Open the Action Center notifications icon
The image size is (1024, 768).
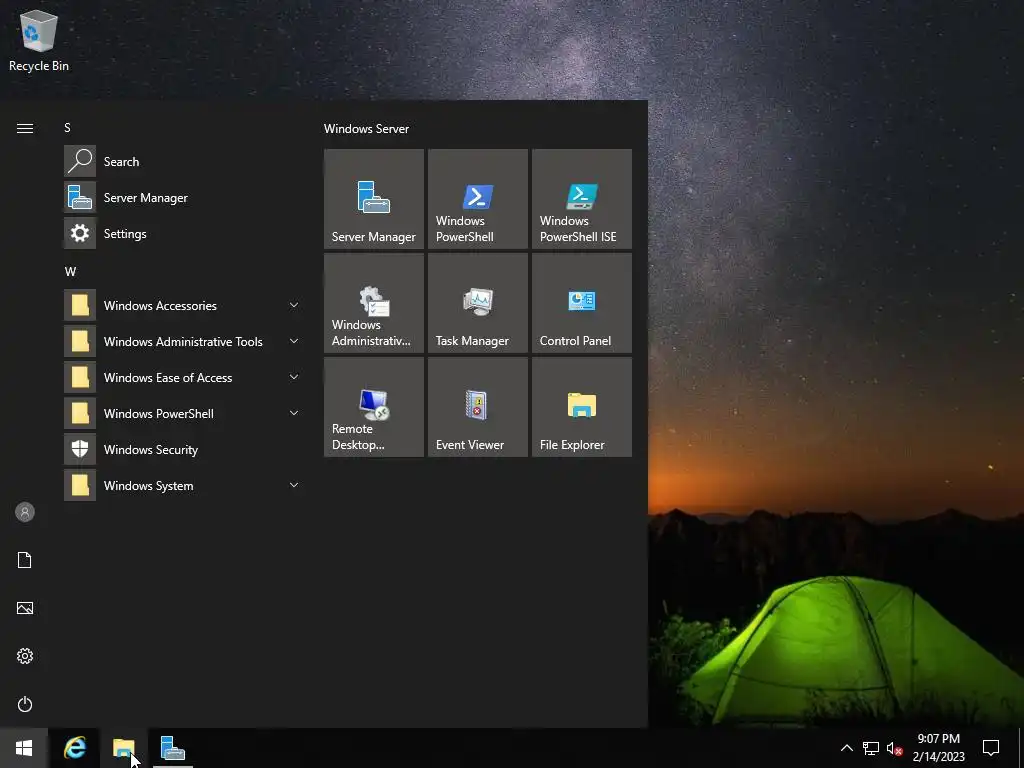click(x=991, y=748)
